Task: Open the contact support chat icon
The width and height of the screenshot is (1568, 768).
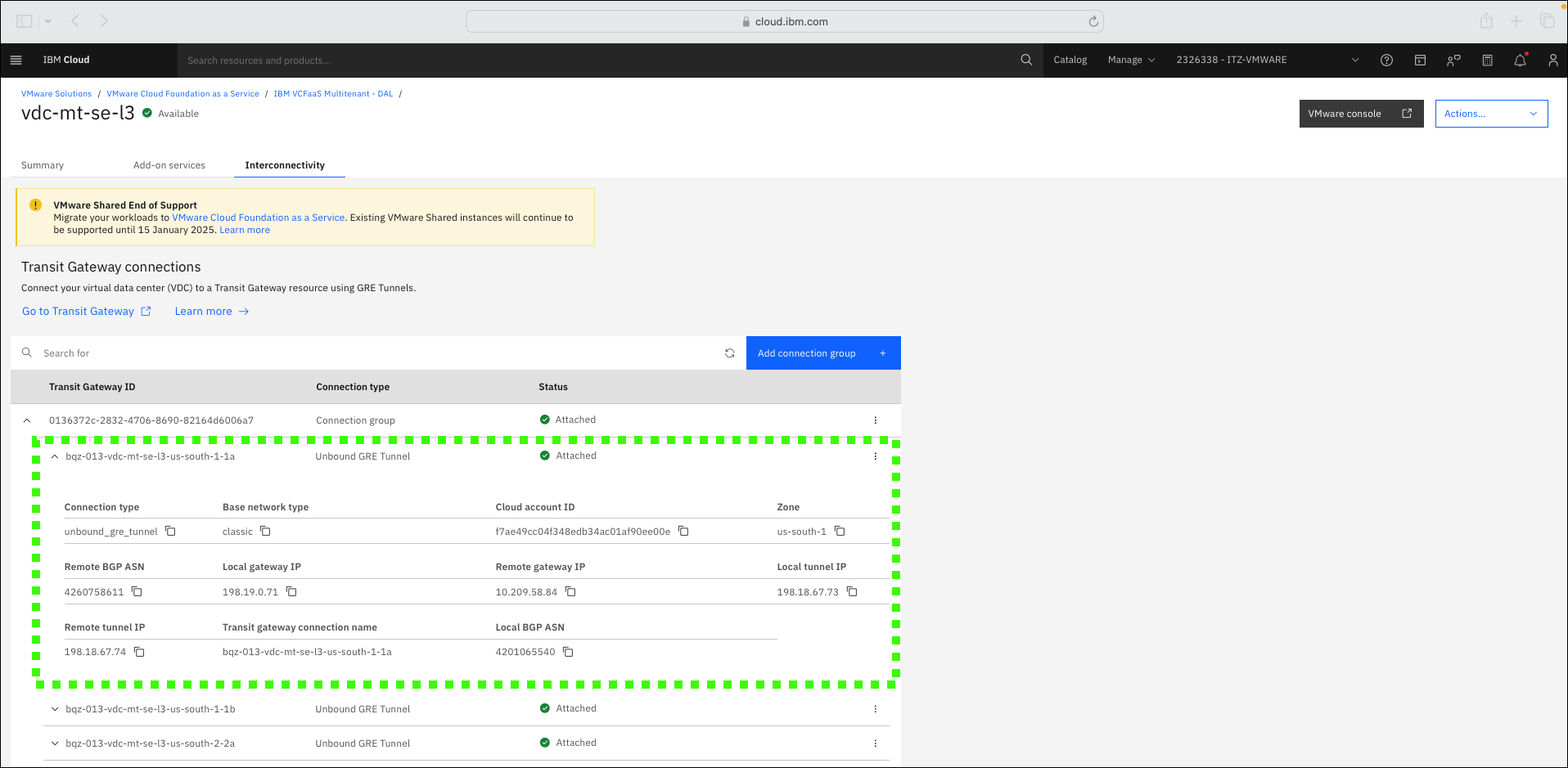Action: (x=1453, y=60)
